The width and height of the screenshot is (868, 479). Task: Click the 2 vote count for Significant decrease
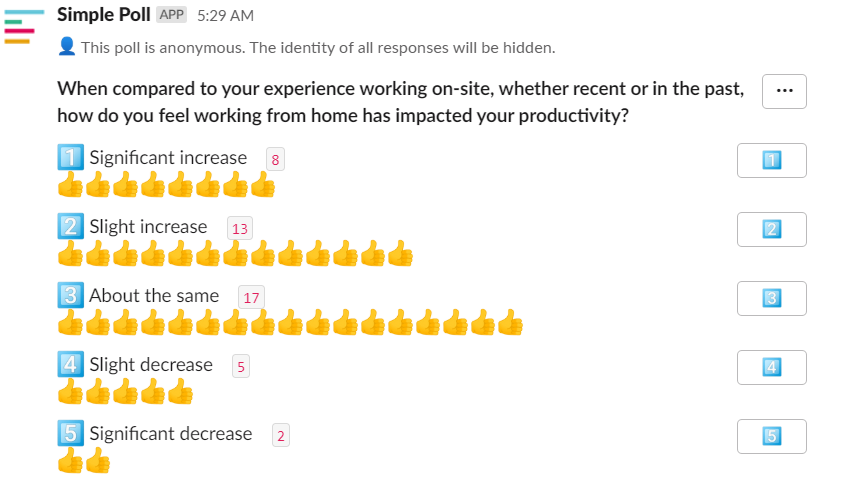[281, 435]
